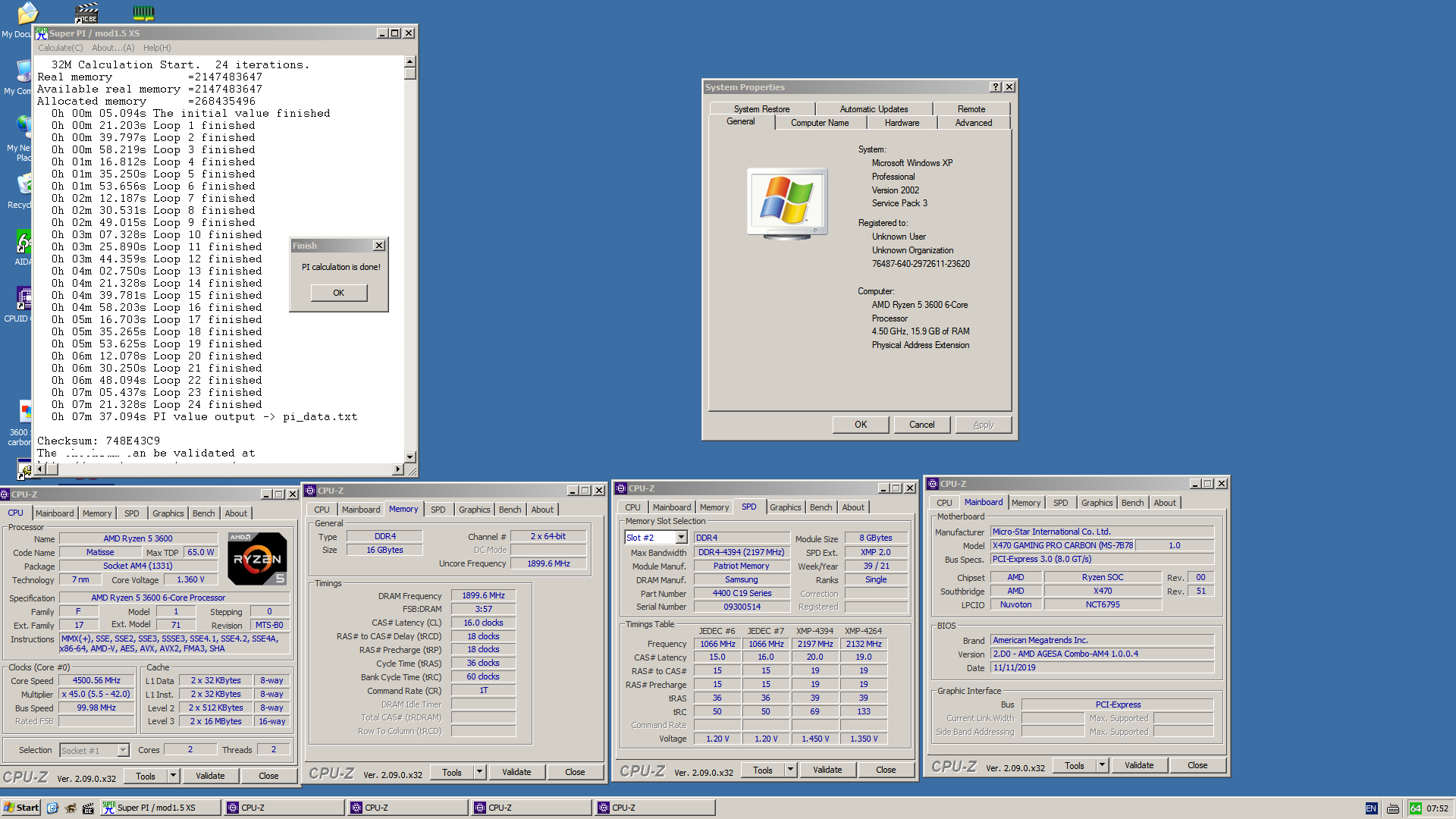Click the green 64 AIDA icon in the tray

[x=1416, y=808]
